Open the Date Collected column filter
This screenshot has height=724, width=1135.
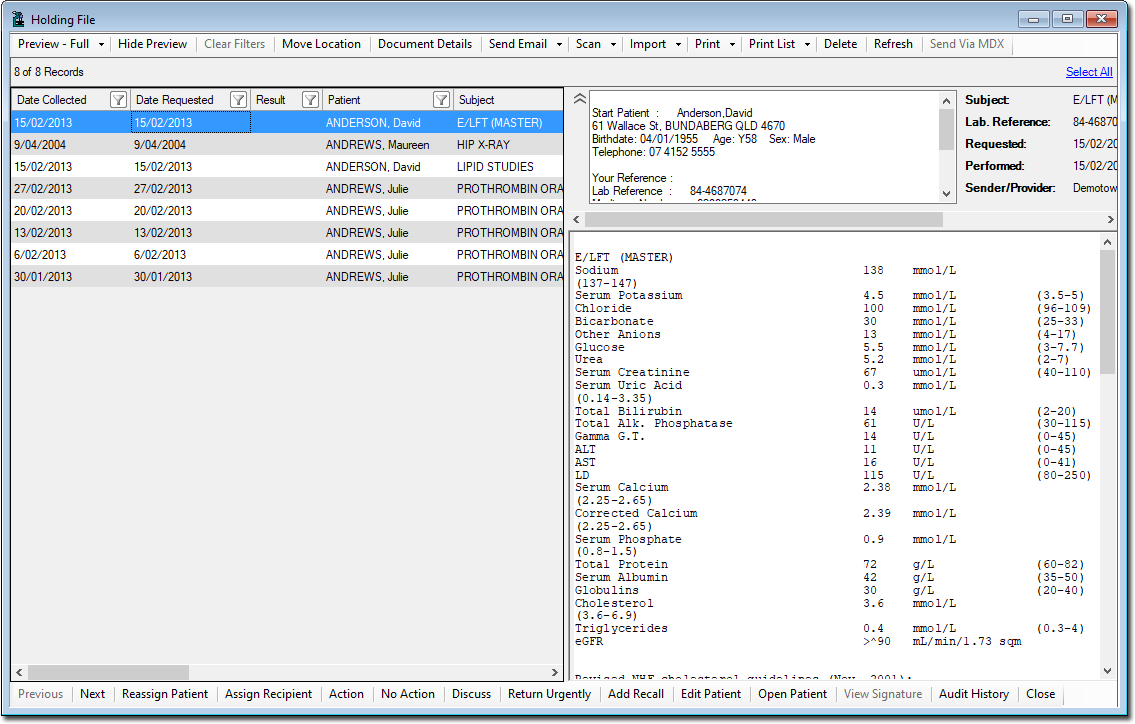(x=118, y=100)
